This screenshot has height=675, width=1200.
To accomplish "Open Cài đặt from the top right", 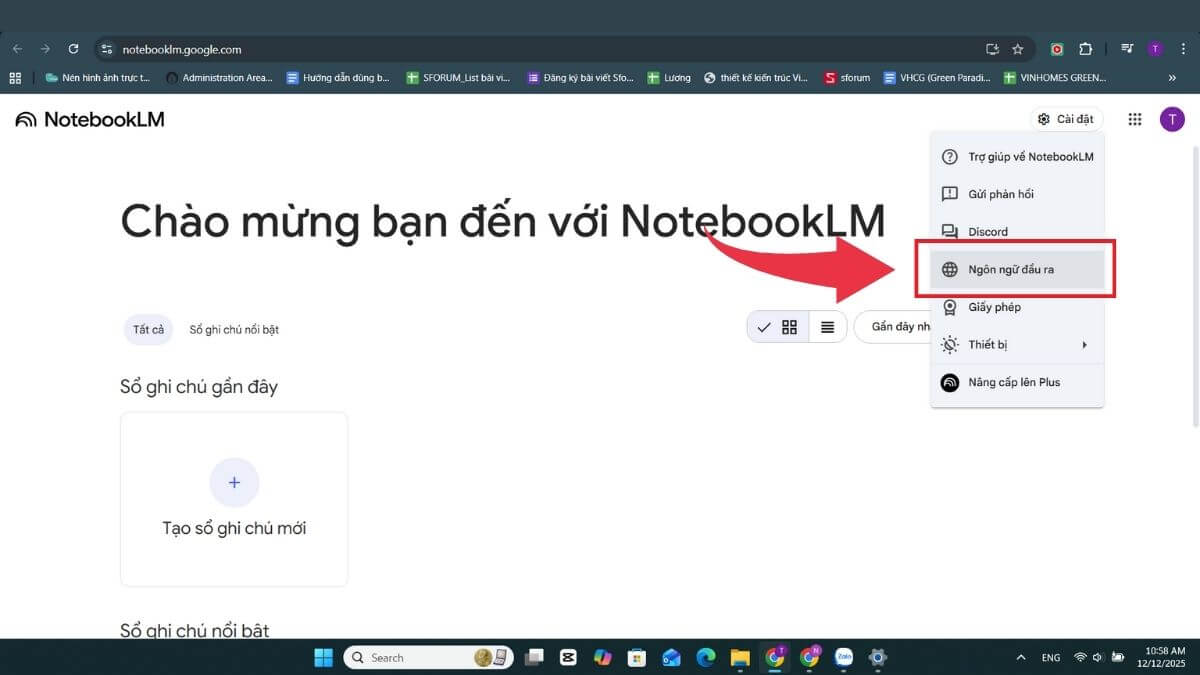I will 1066,118.
